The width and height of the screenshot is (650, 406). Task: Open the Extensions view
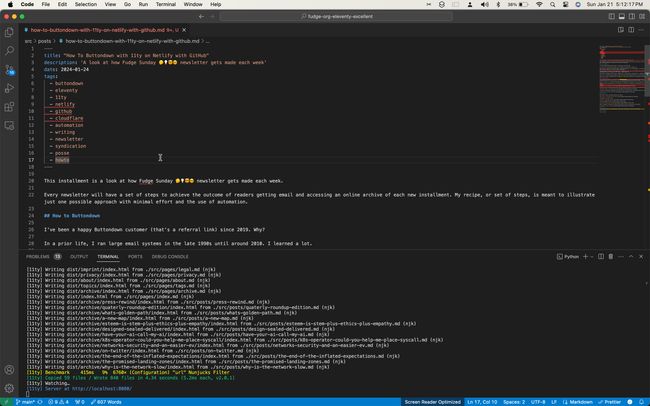point(9,107)
